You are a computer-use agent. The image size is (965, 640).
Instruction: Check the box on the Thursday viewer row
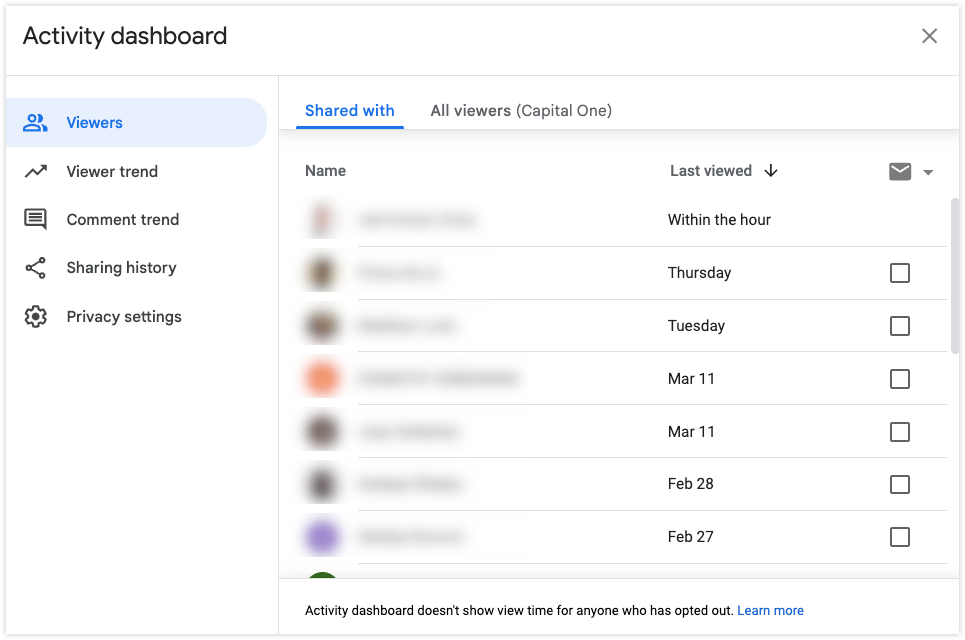899,272
